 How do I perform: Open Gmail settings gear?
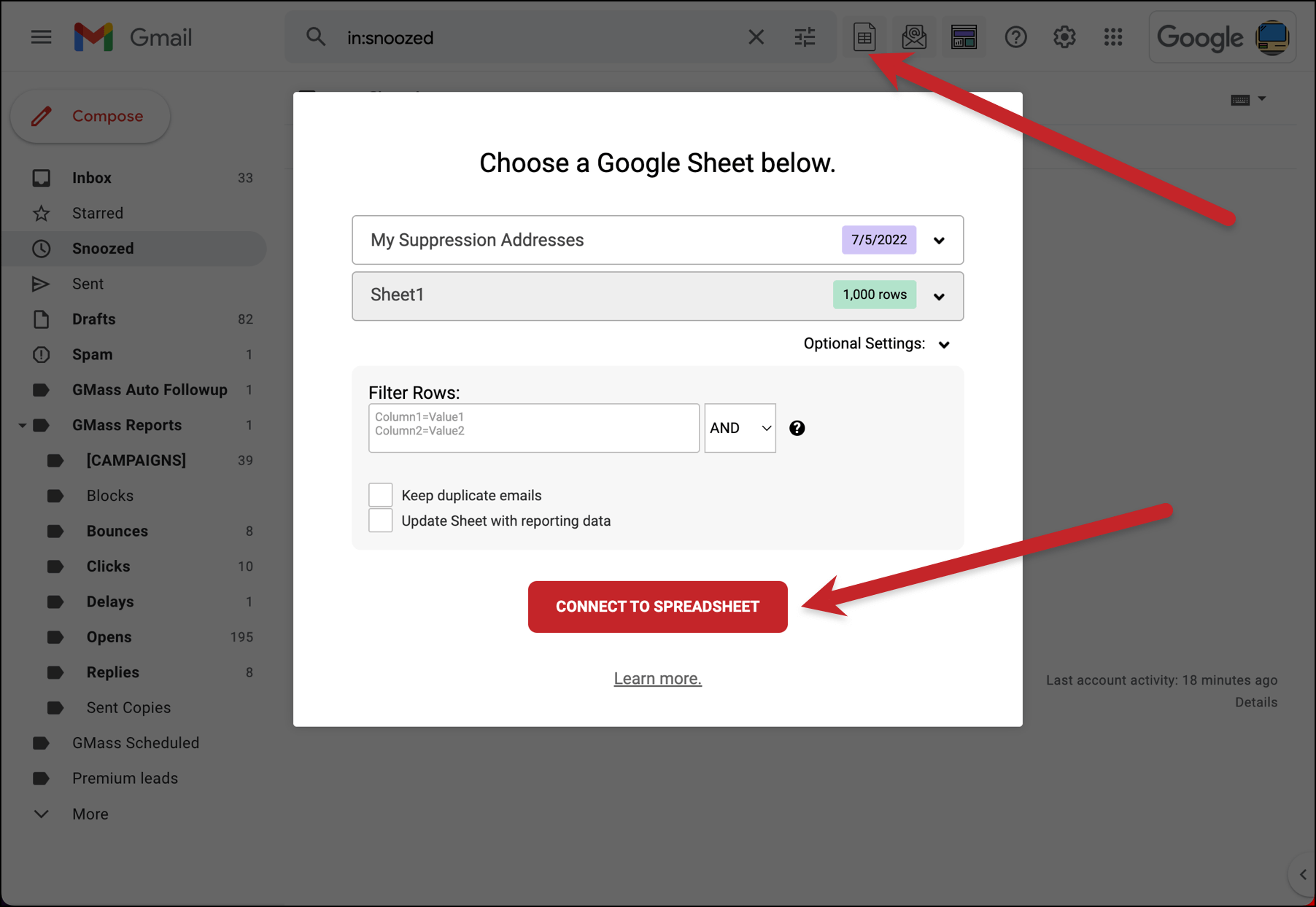coord(1064,37)
